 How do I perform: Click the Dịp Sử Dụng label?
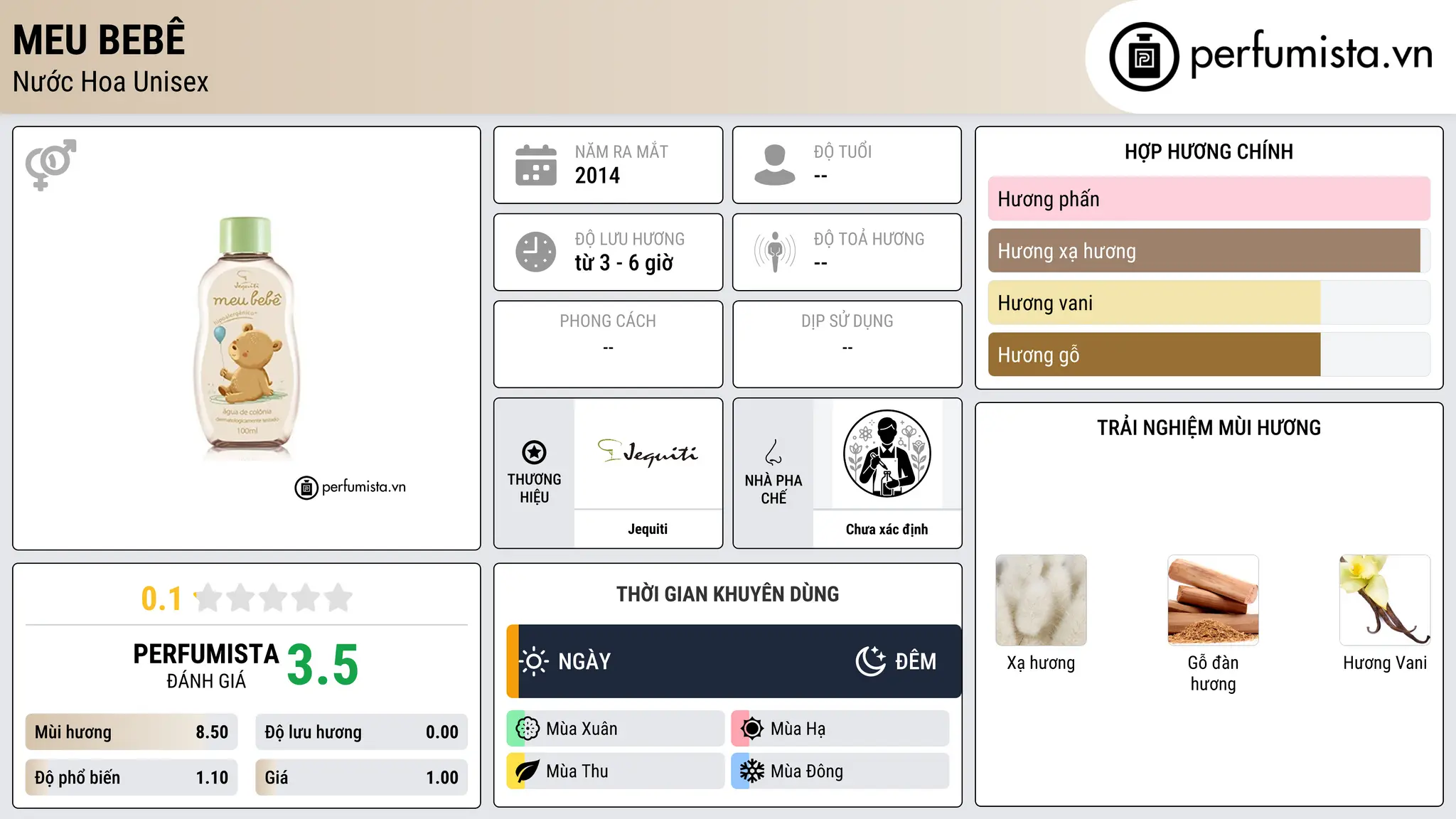[847, 321]
